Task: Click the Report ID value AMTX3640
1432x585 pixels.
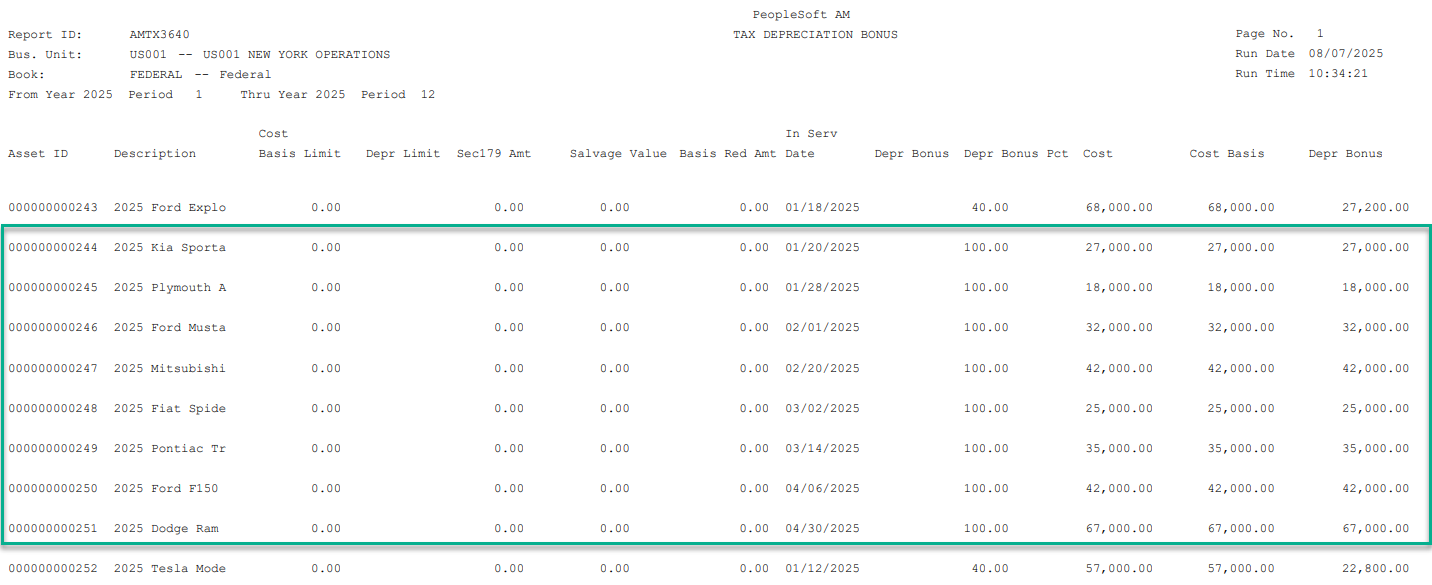Action: pos(159,35)
